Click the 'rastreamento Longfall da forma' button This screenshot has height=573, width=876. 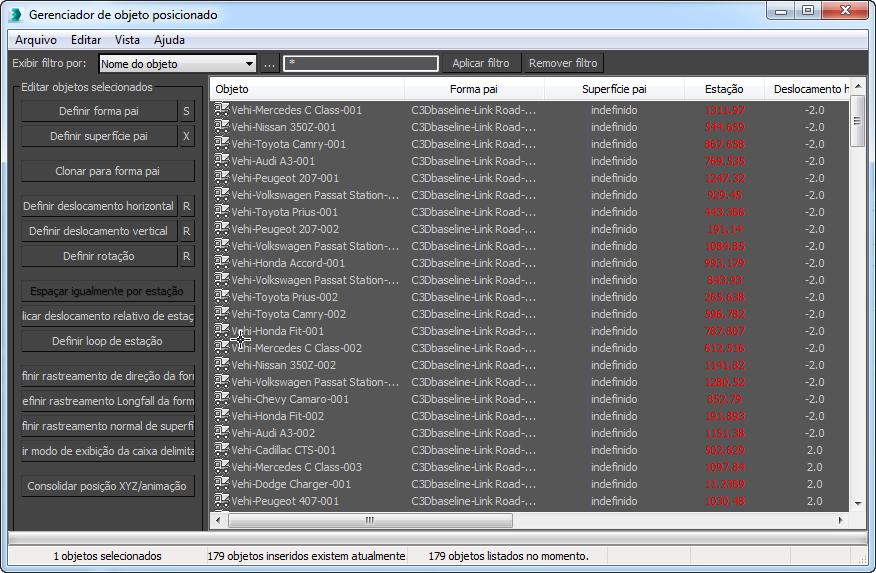108,401
